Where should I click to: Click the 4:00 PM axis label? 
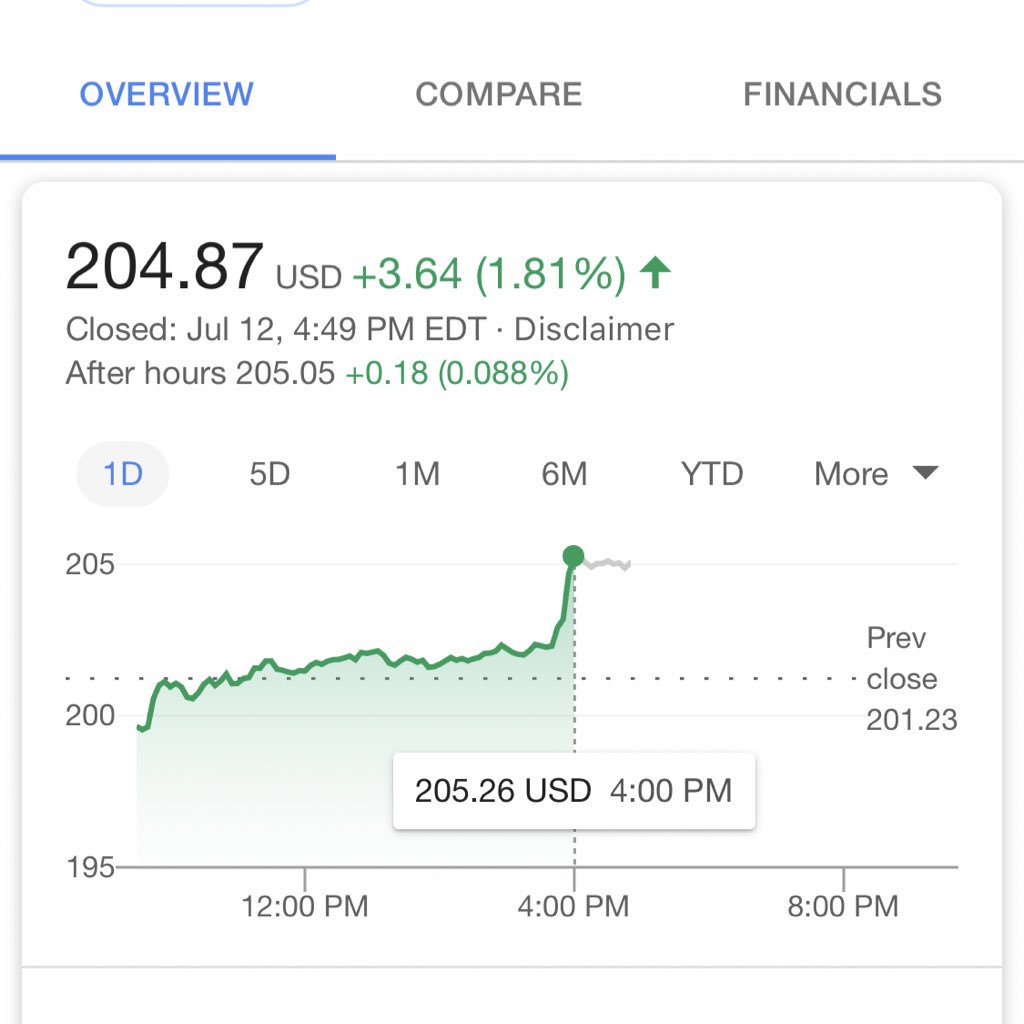click(574, 906)
